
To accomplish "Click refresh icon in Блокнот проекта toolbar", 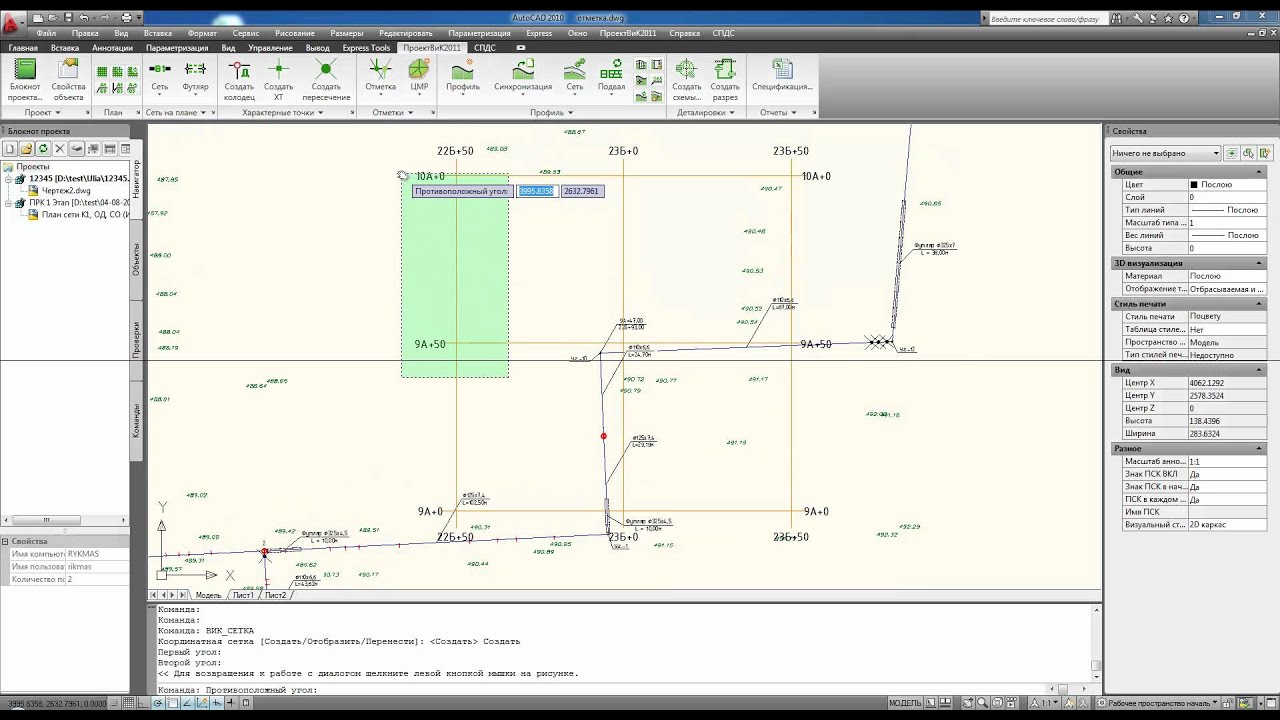I will coord(43,149).
